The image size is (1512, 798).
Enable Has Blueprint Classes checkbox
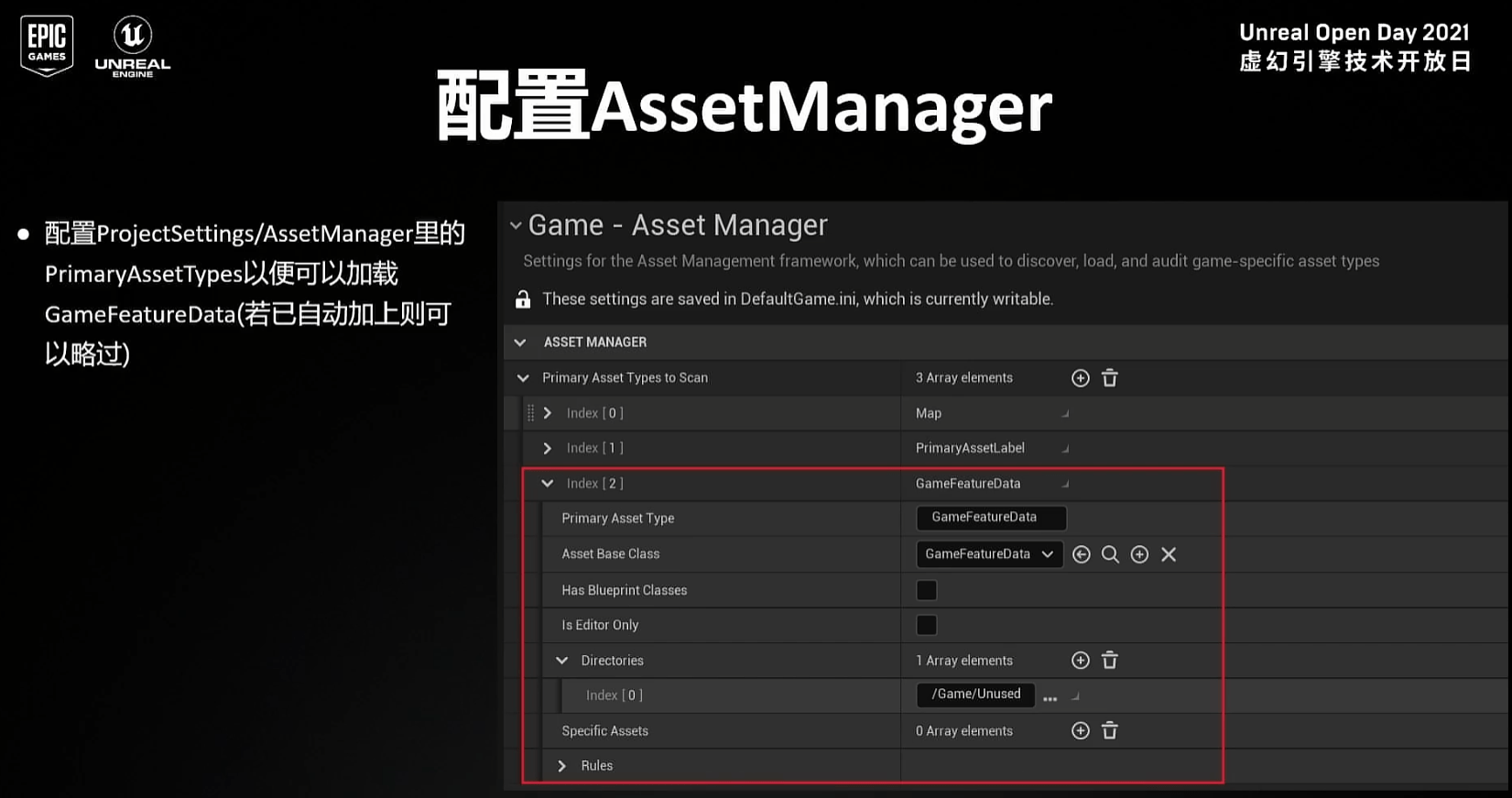pos(927,591)
